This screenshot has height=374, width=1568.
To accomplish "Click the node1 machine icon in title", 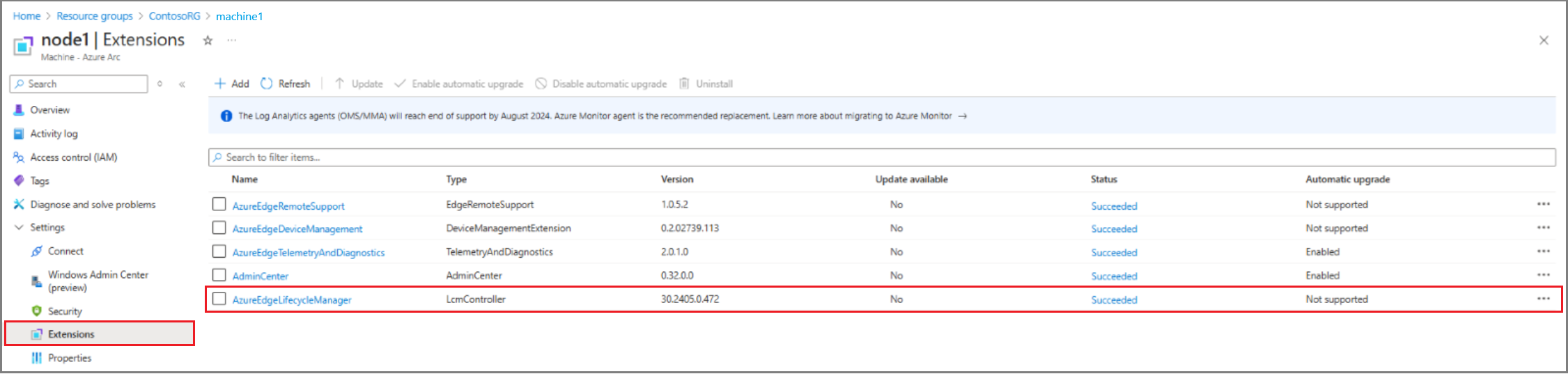I will click(x=23, y=46).
